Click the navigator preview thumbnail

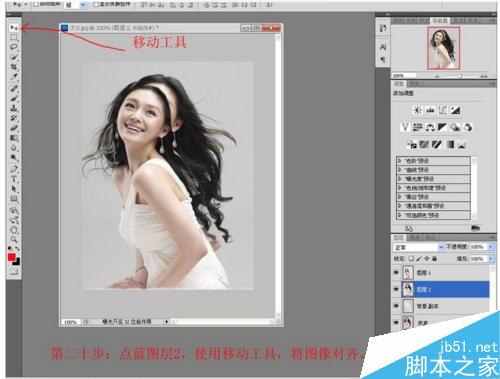pyautogui.click(x=444, y=48)
